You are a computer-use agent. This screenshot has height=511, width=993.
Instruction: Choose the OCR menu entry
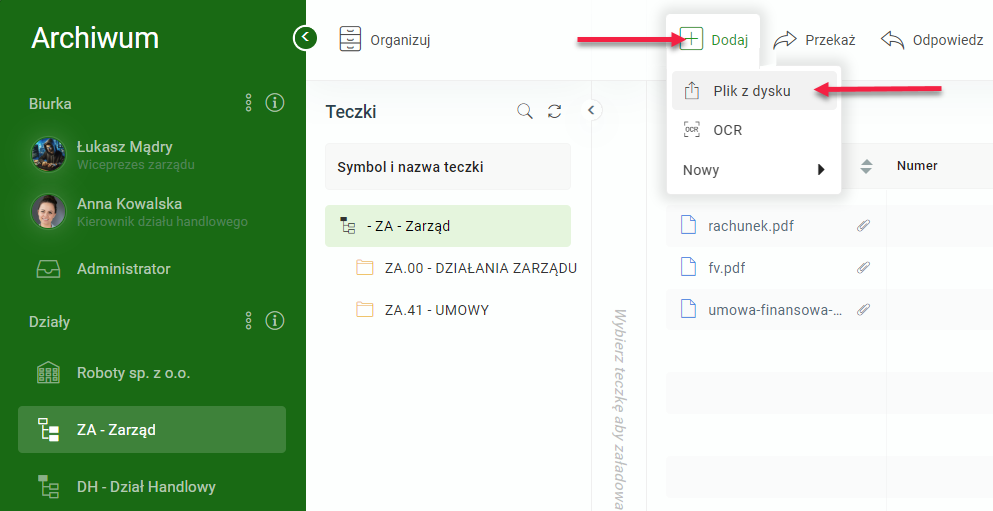pos(754,130)
